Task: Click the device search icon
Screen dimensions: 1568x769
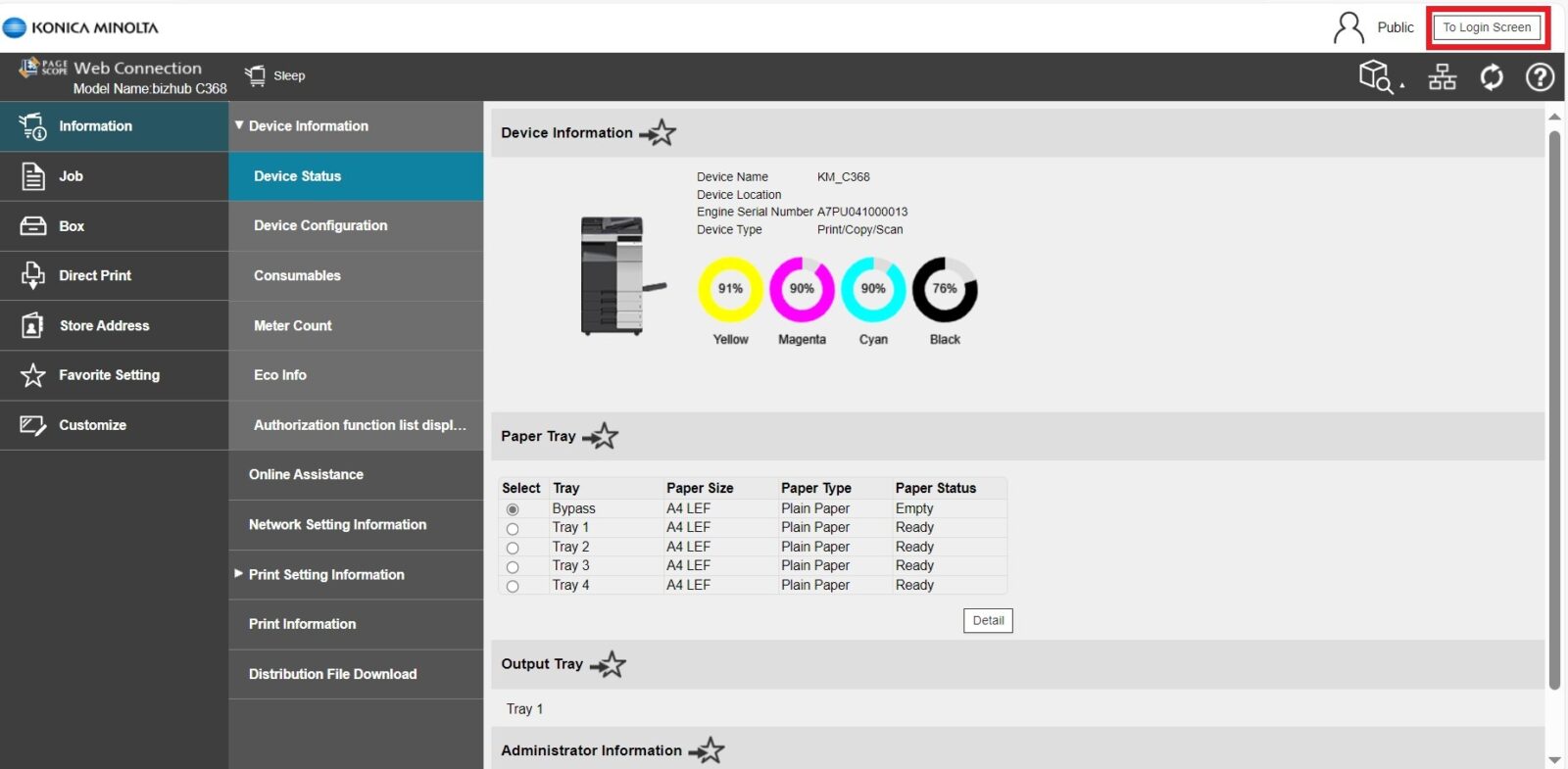Action: [x=1375, y=76]
